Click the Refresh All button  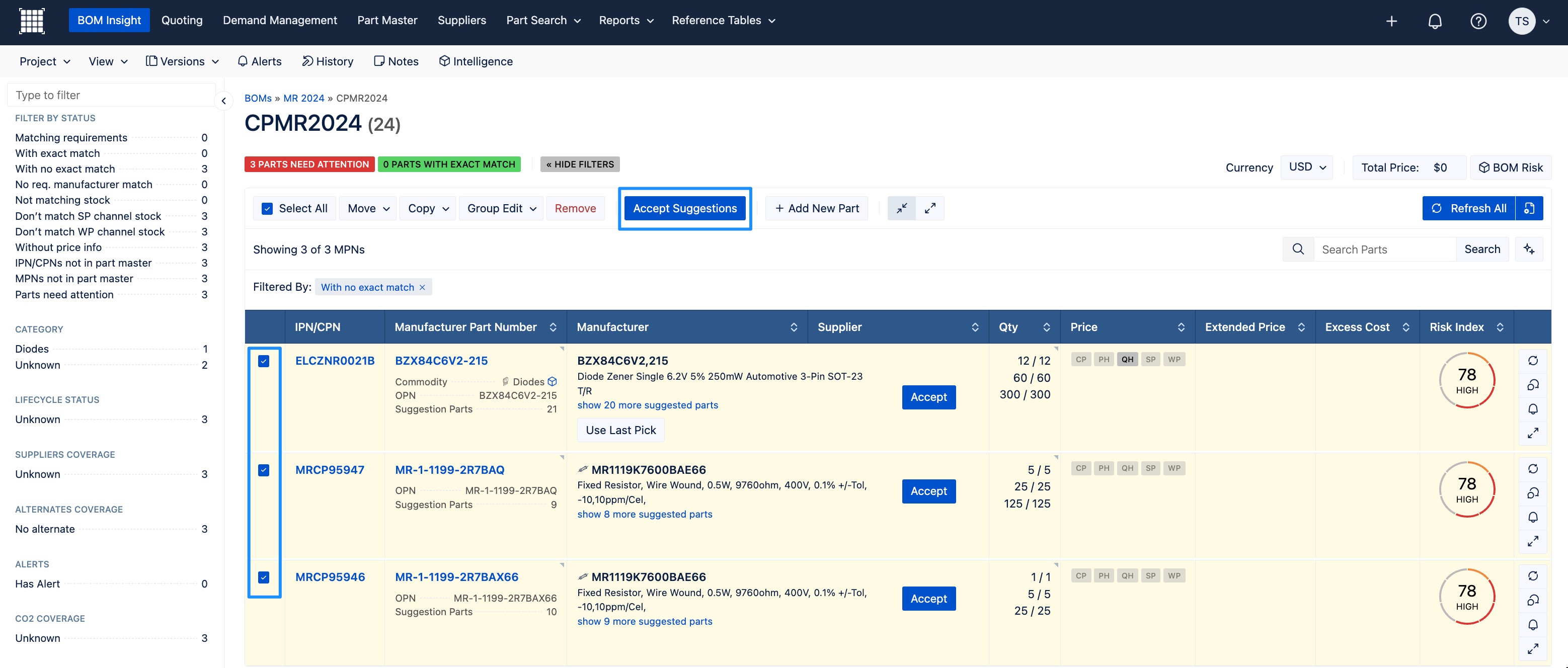click(1469, 208)
